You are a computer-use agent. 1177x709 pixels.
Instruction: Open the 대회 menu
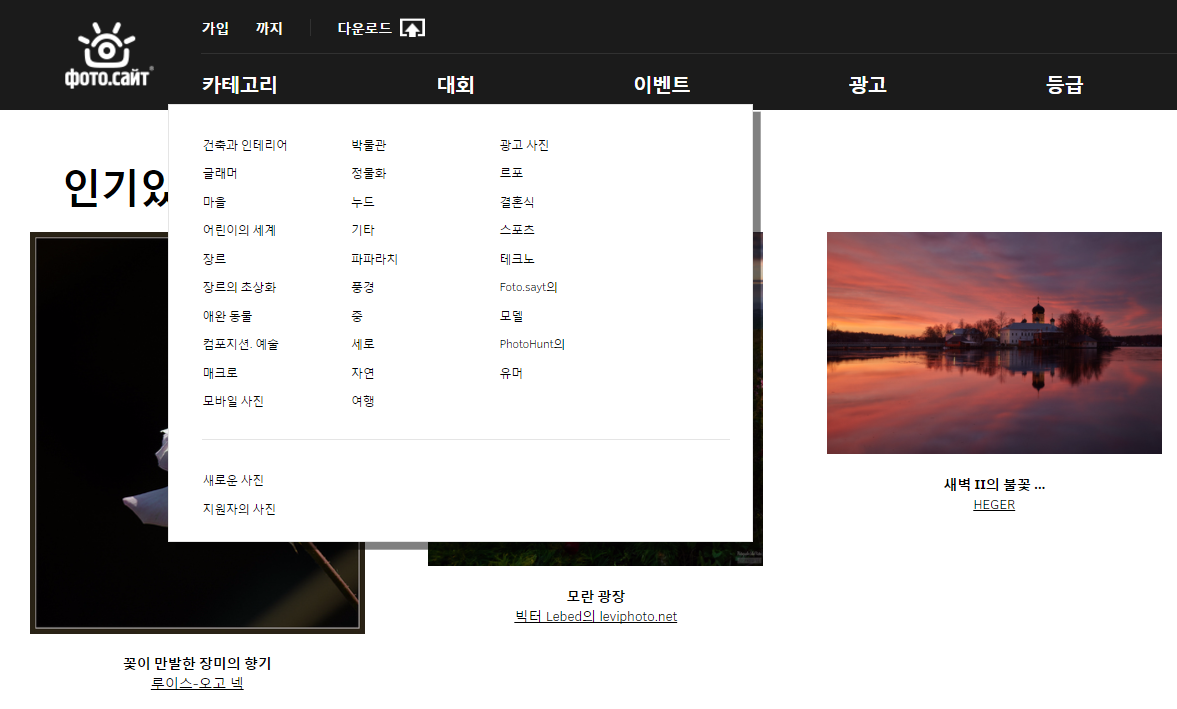pyautogui.click(x=455, y=85)
